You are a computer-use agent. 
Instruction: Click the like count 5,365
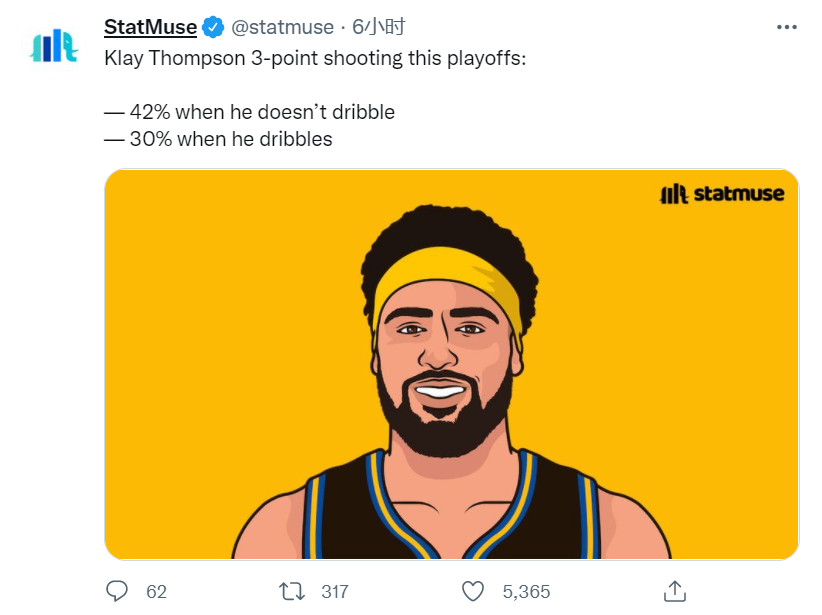(526, 592)
